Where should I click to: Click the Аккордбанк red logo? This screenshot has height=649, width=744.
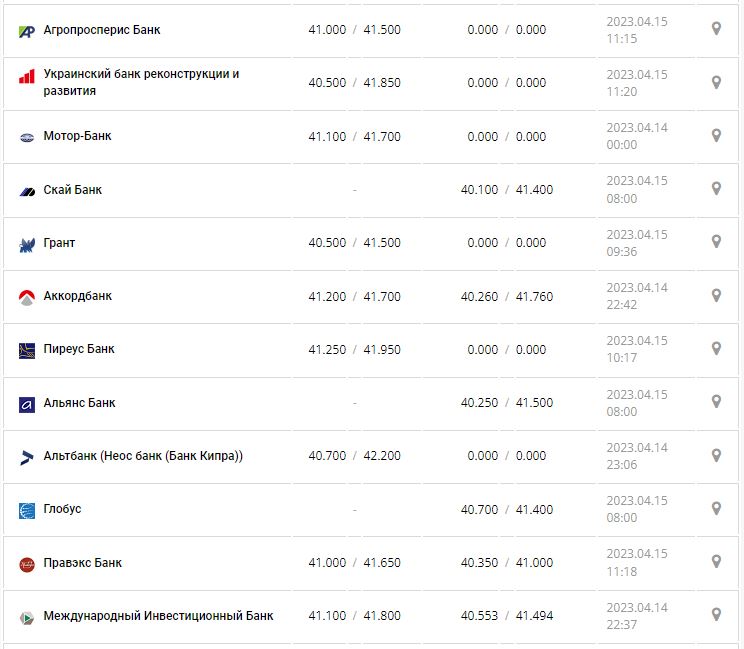pyautogui.click(x=27, y=297)
